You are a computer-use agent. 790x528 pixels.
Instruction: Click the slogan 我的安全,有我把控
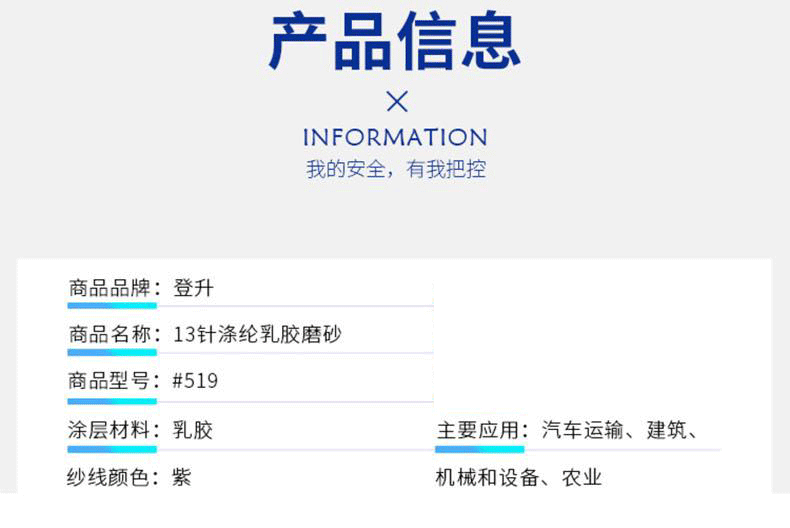(x=396, y=169)
